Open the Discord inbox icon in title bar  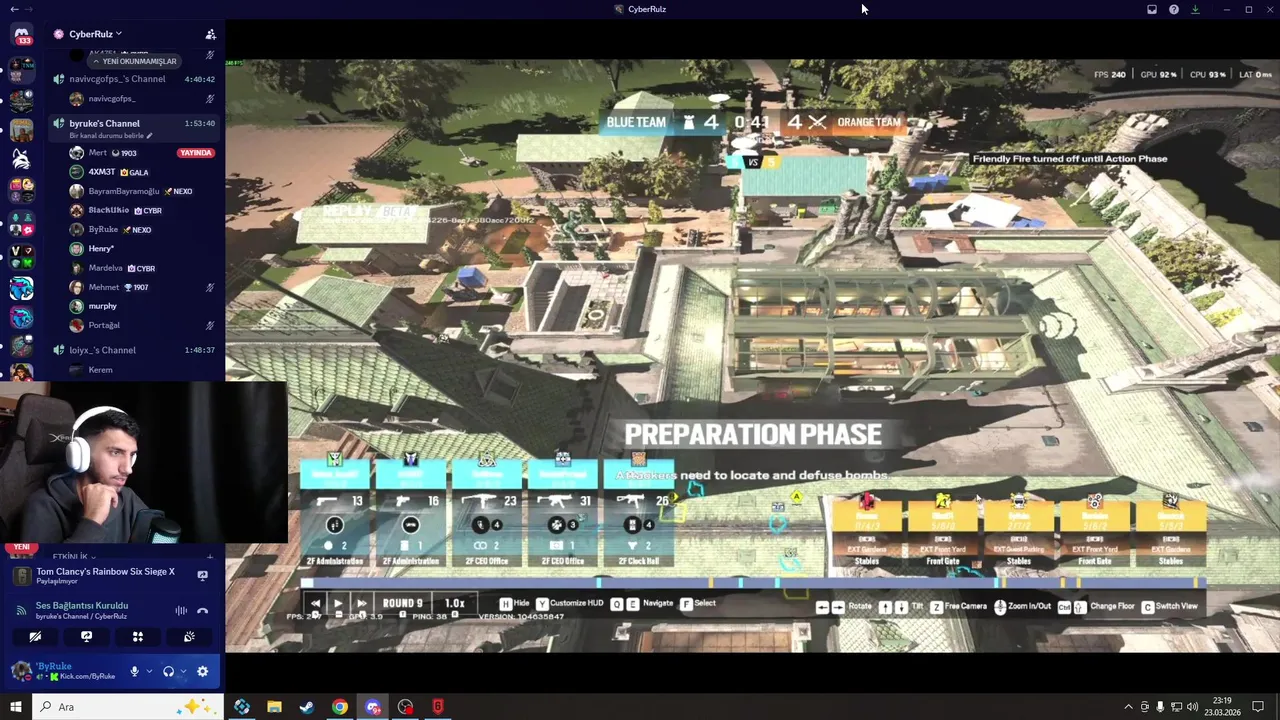point(1152,9)
